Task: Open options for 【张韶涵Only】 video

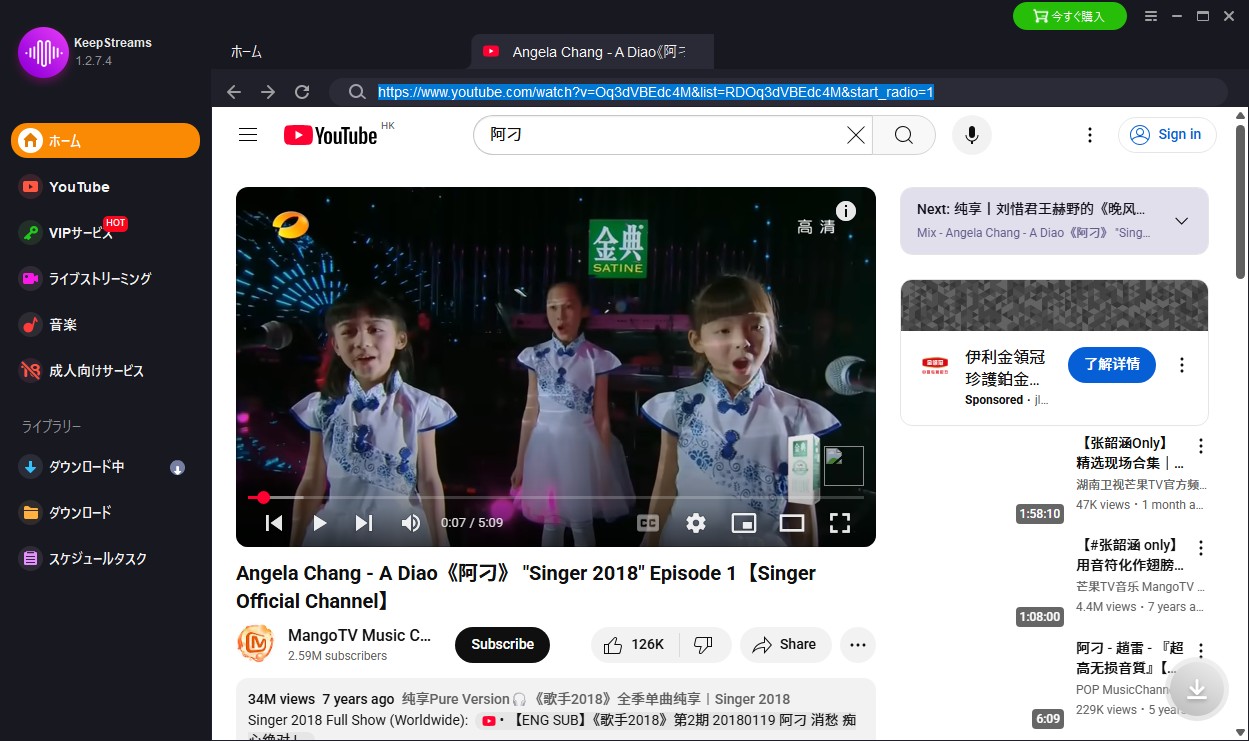Action: (x=1201, y=446)
